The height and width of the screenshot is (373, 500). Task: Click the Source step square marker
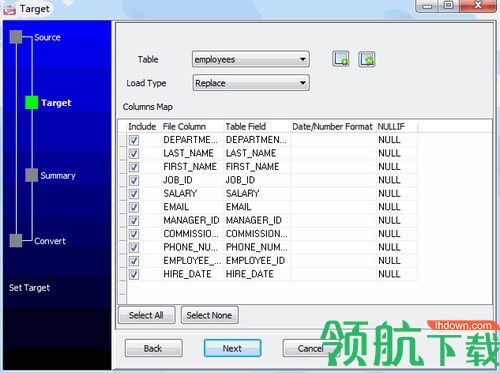pos(16,37)
